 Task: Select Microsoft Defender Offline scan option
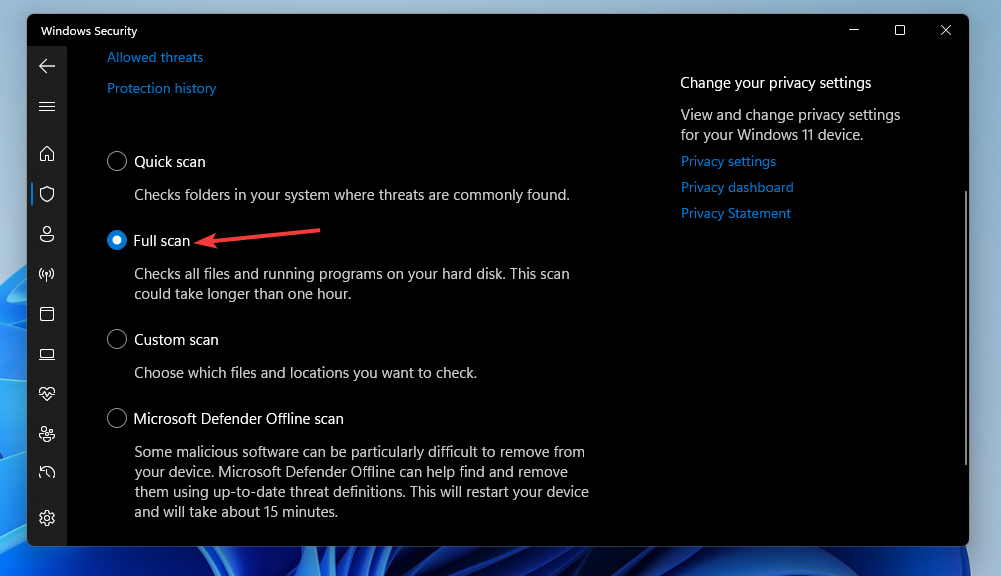117,418
